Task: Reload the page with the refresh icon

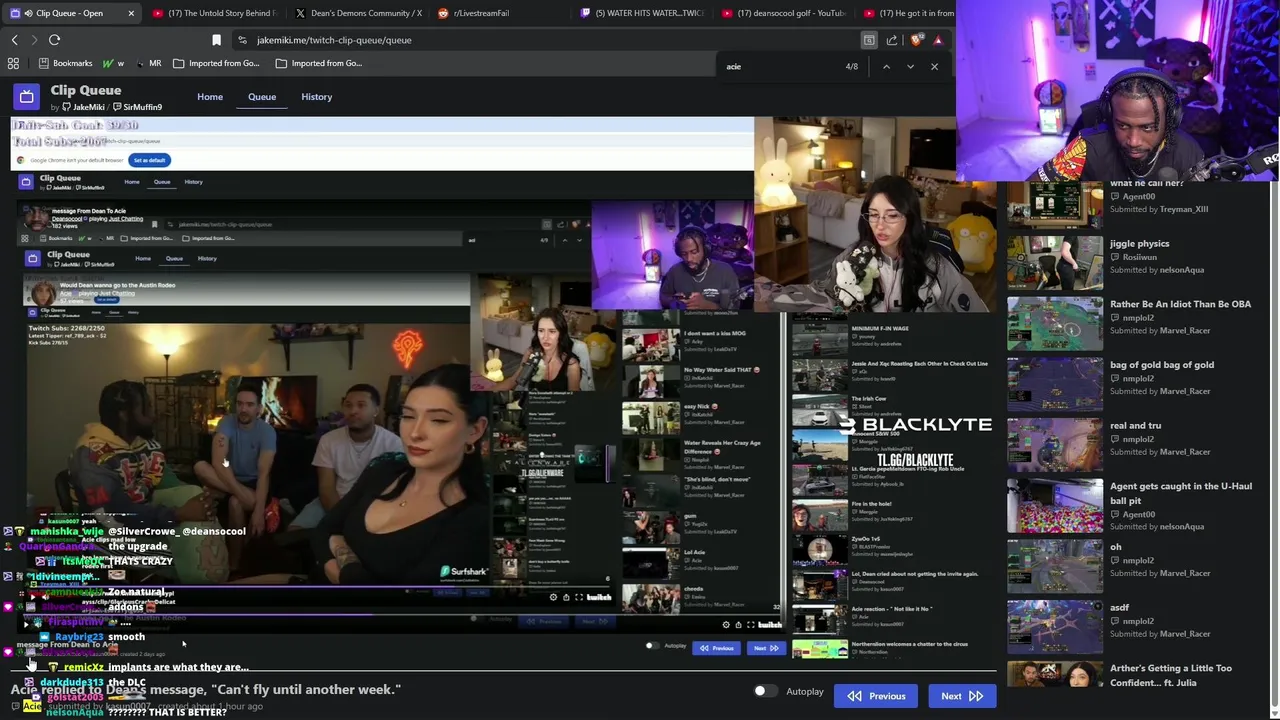Action: [54, 40]
